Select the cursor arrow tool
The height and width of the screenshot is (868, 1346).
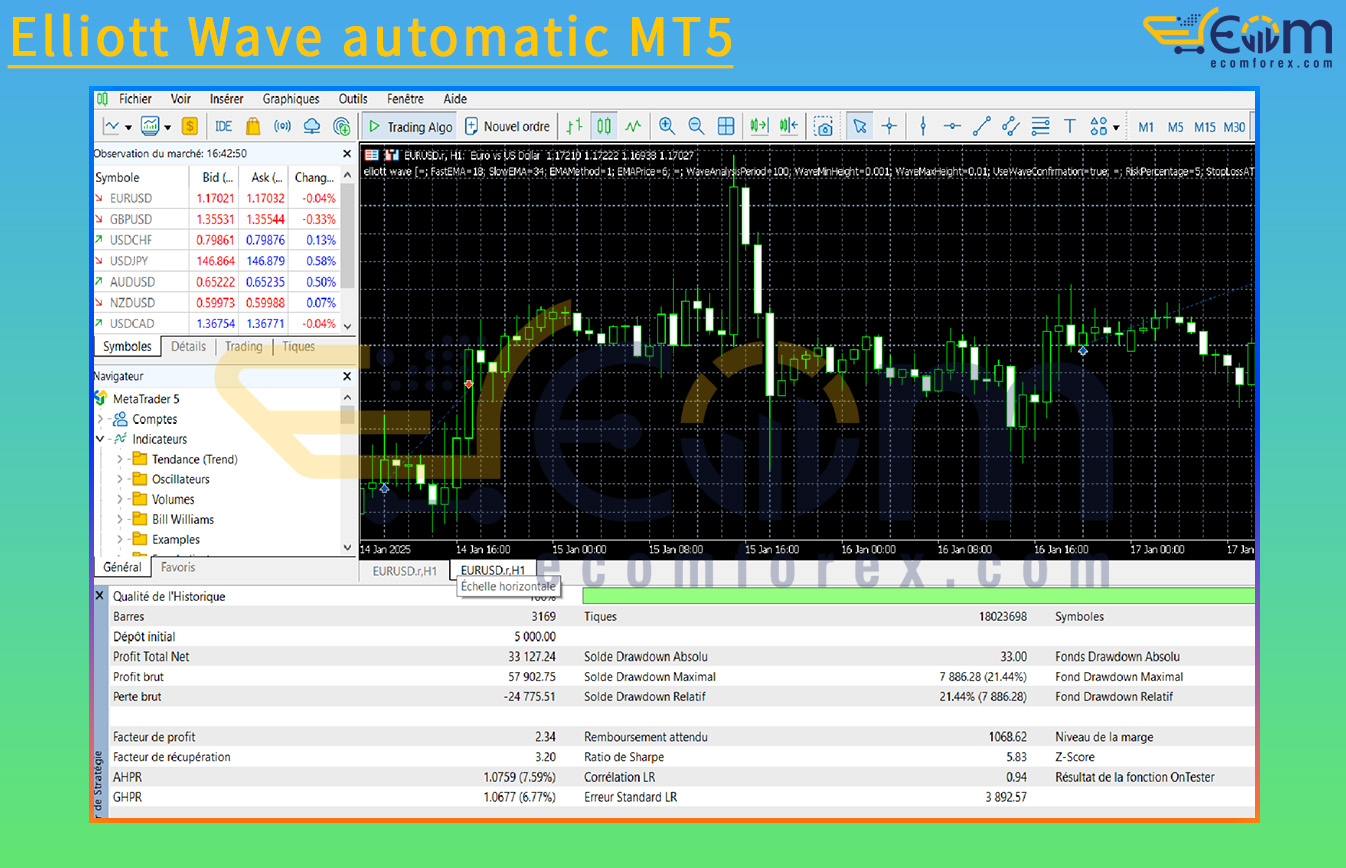(859, 127)
